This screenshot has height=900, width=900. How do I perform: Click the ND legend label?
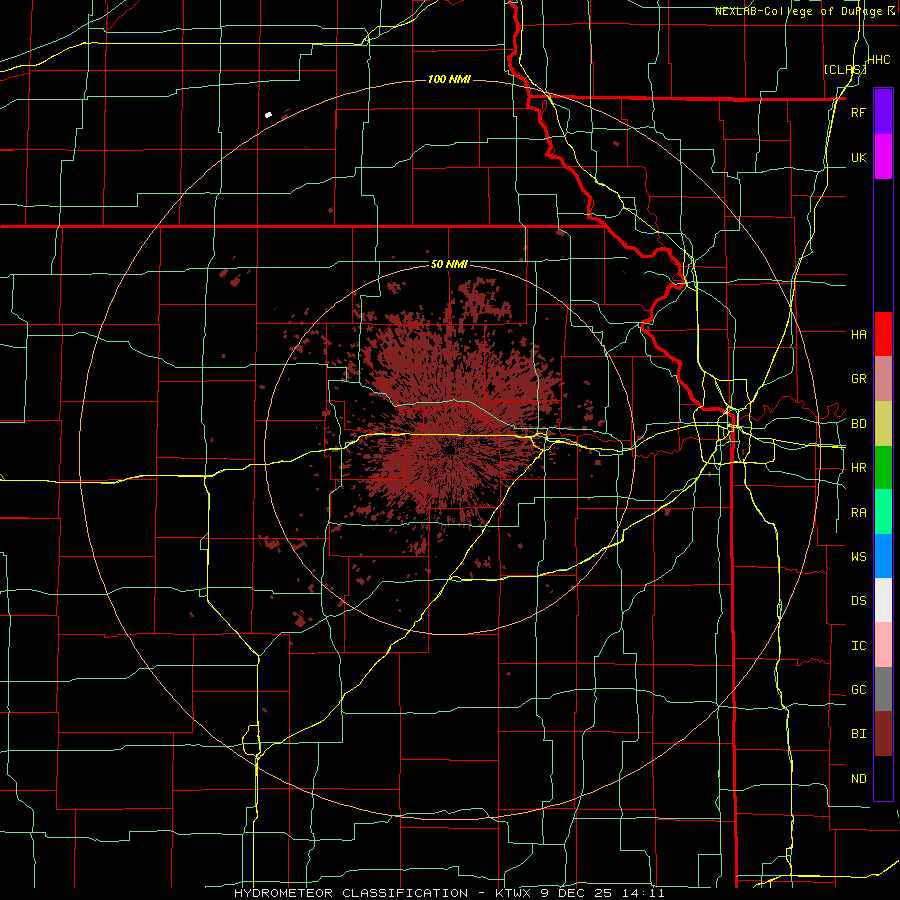(x=858, y=779)
